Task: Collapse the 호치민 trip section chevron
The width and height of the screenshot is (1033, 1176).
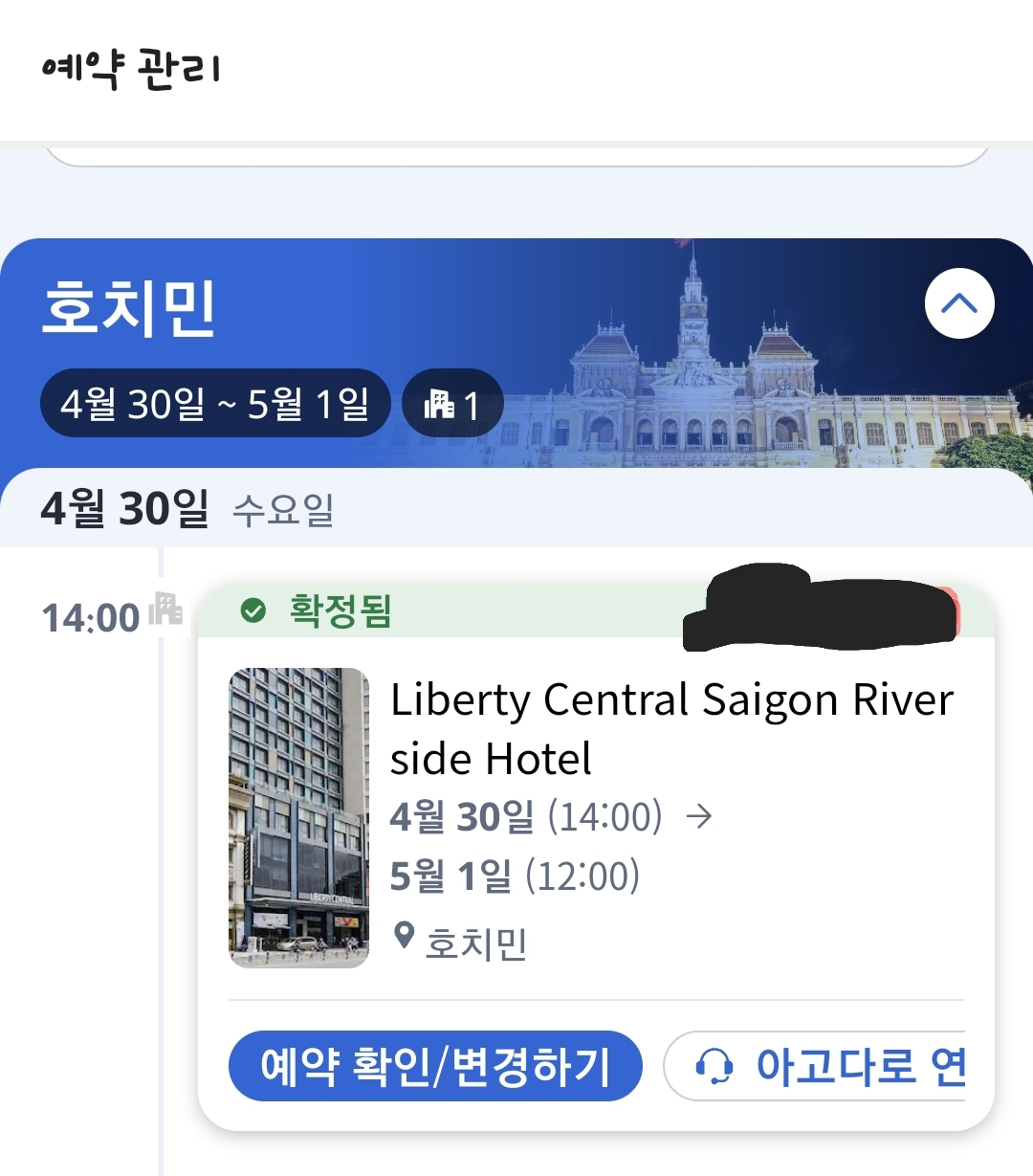Action: [959, 304]
